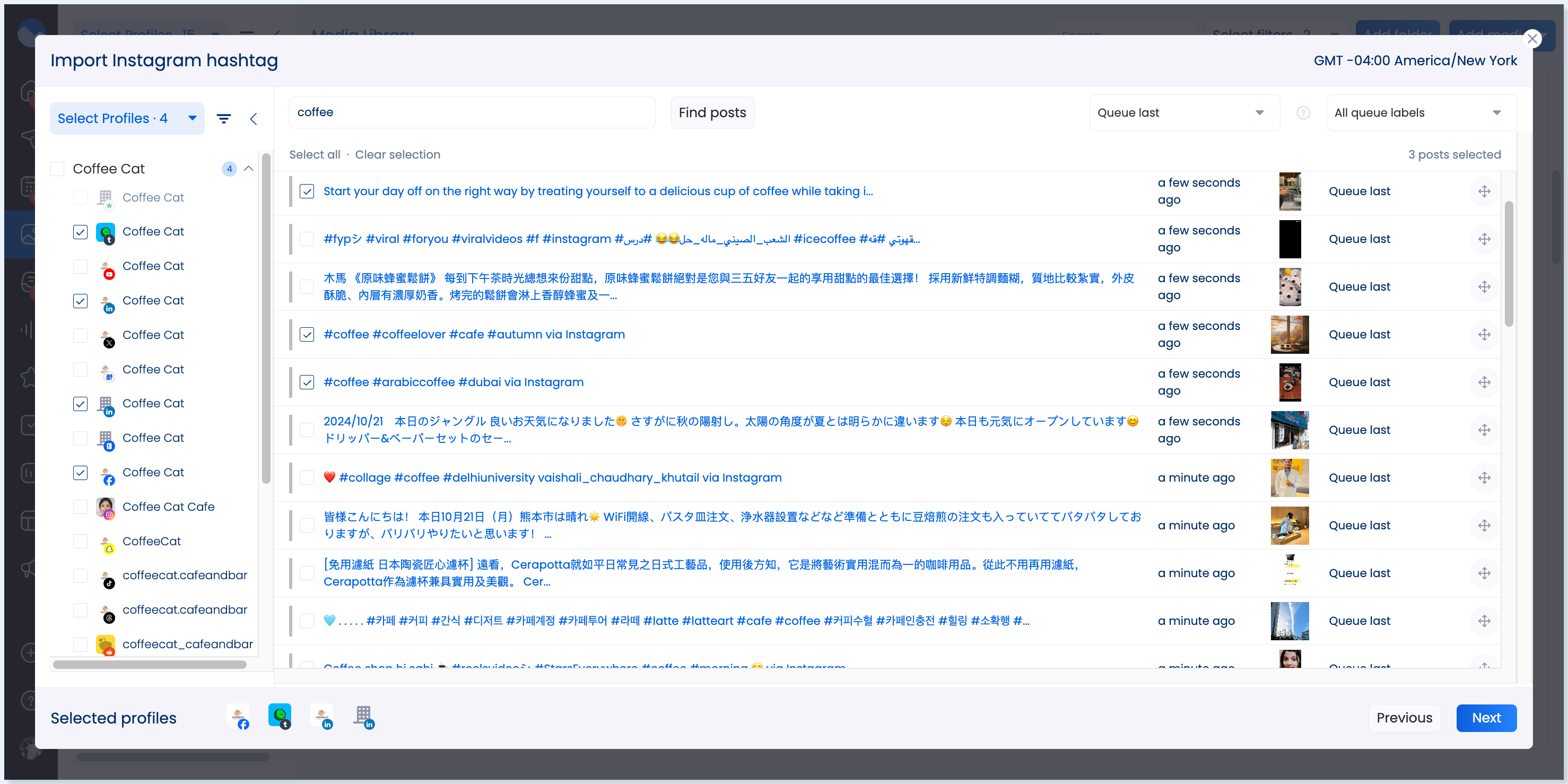
Task: Open the Queue last dropdown at top
Action: point(1184,112)
